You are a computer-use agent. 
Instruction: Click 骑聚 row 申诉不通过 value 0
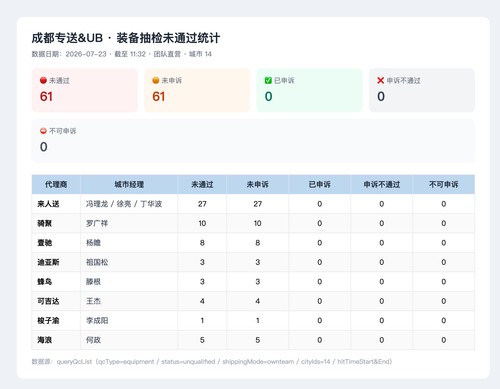coord(382,223)
